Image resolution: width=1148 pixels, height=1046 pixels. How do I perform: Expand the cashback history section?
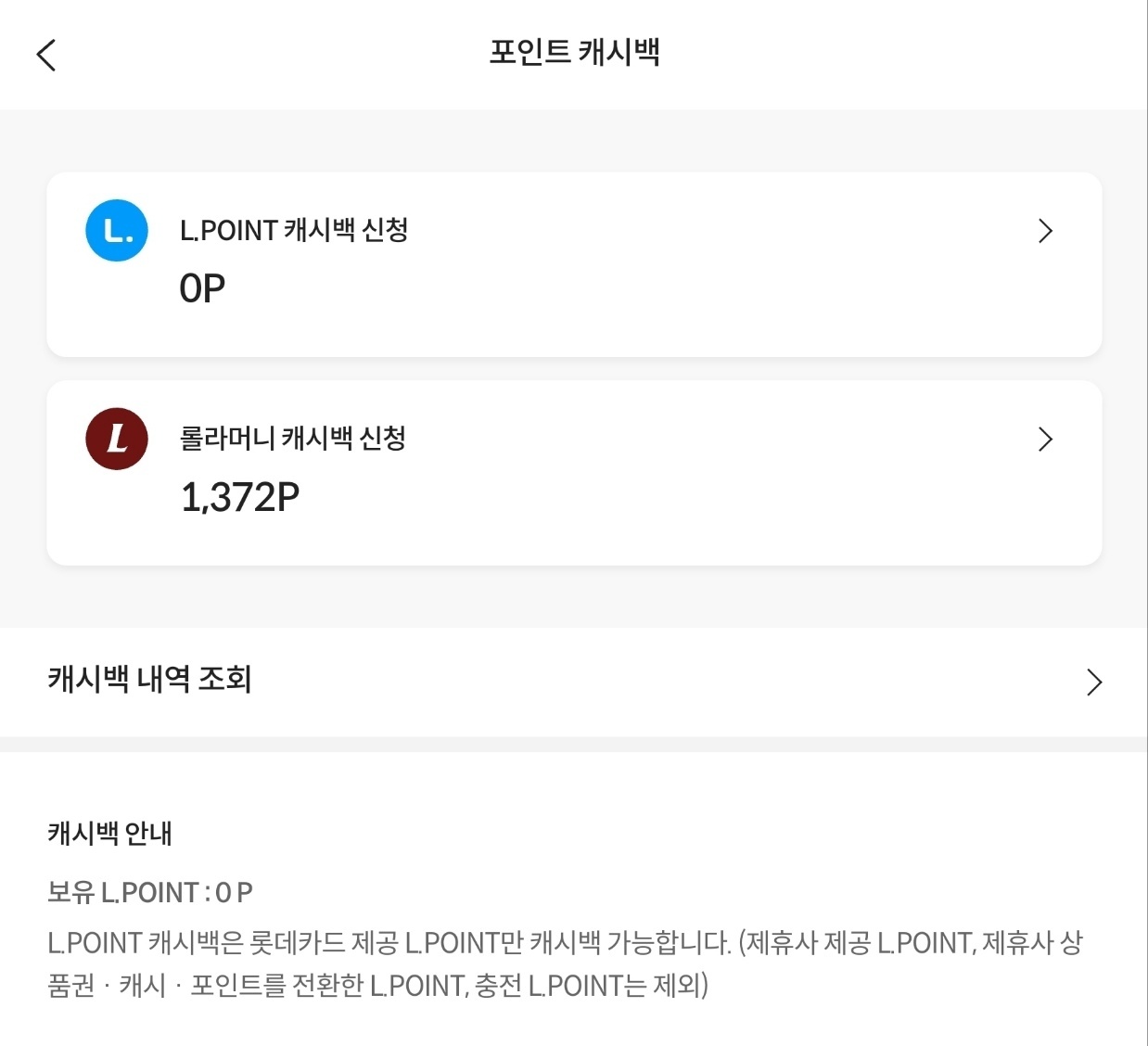(x=572, y=682)
